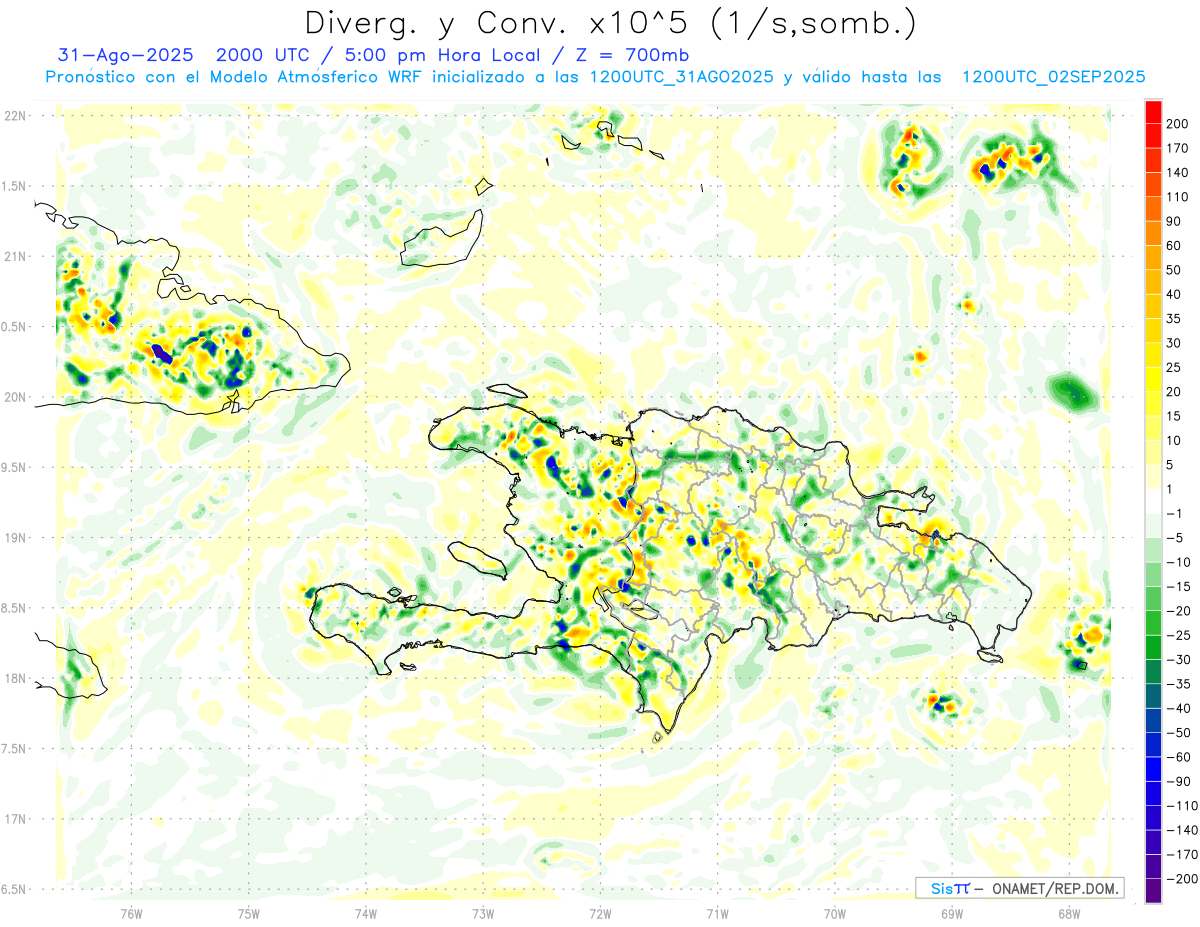Select the white swatch between 1 and -1
This screenshot has height=927, width=1200.
click(x=1153, y=501)
